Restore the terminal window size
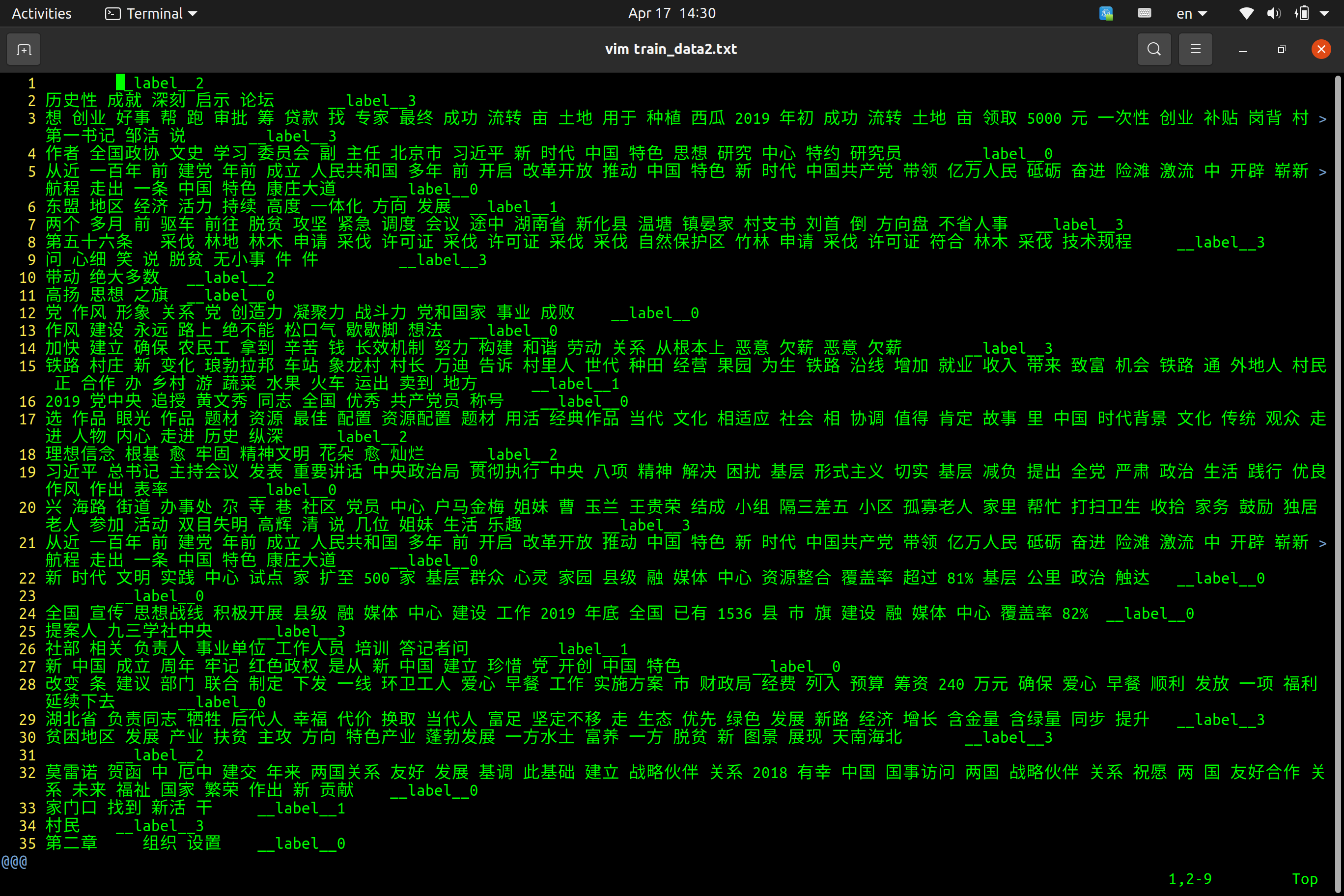This screenshot has width=1344, height=896. click(1281, 50)
